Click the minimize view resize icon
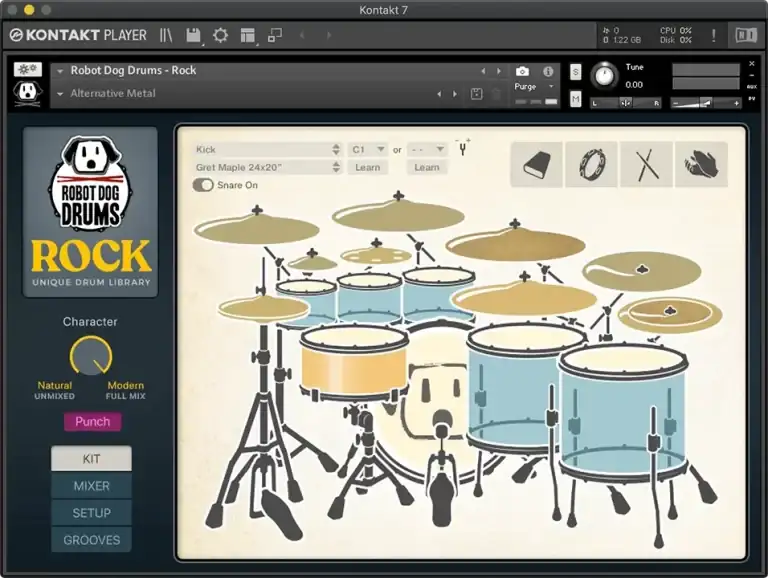 (x=275, y=35)
